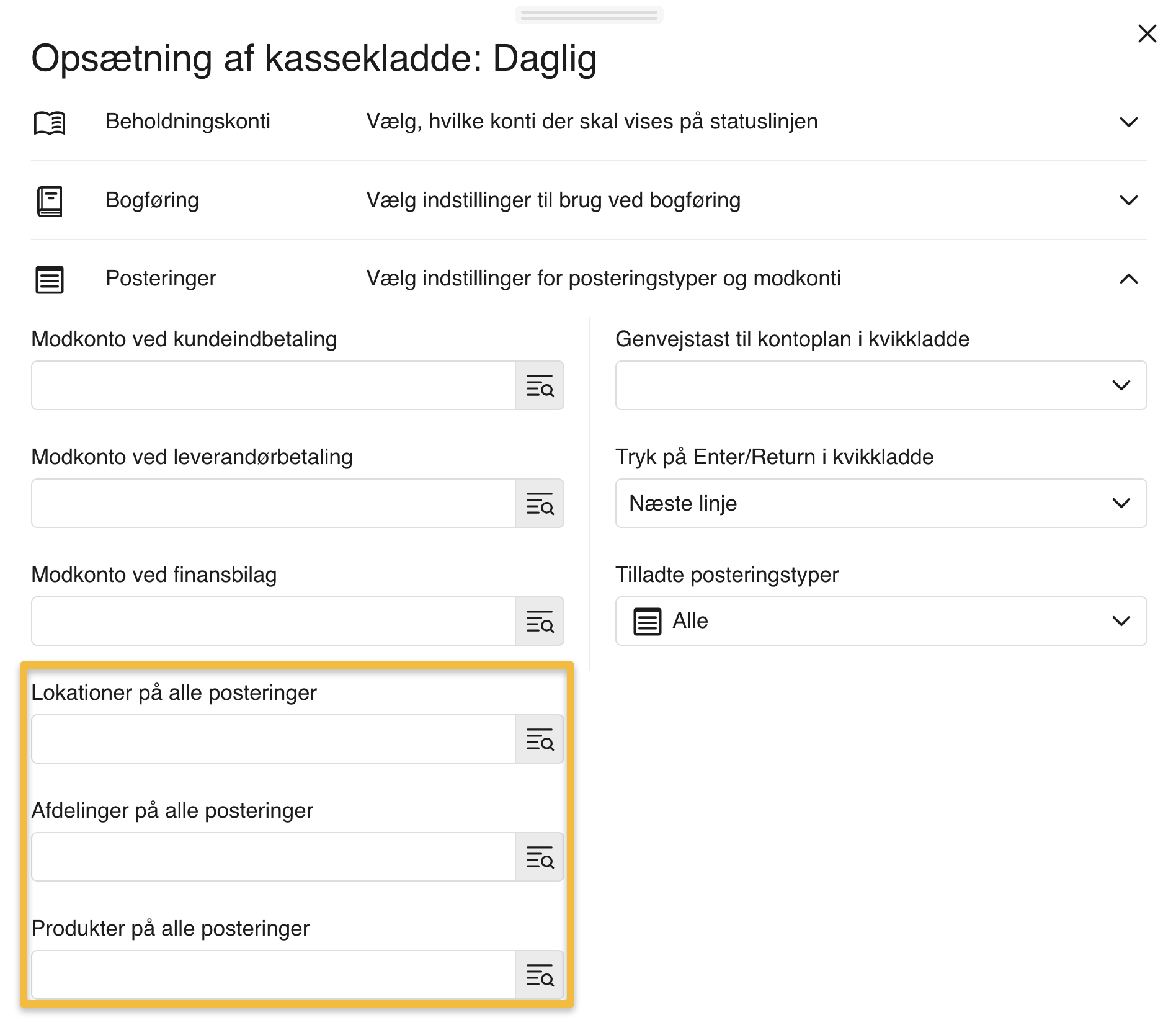Click the Bogføring book icon
This screenshot has width=1176, height=1020.
pos(50,200)
